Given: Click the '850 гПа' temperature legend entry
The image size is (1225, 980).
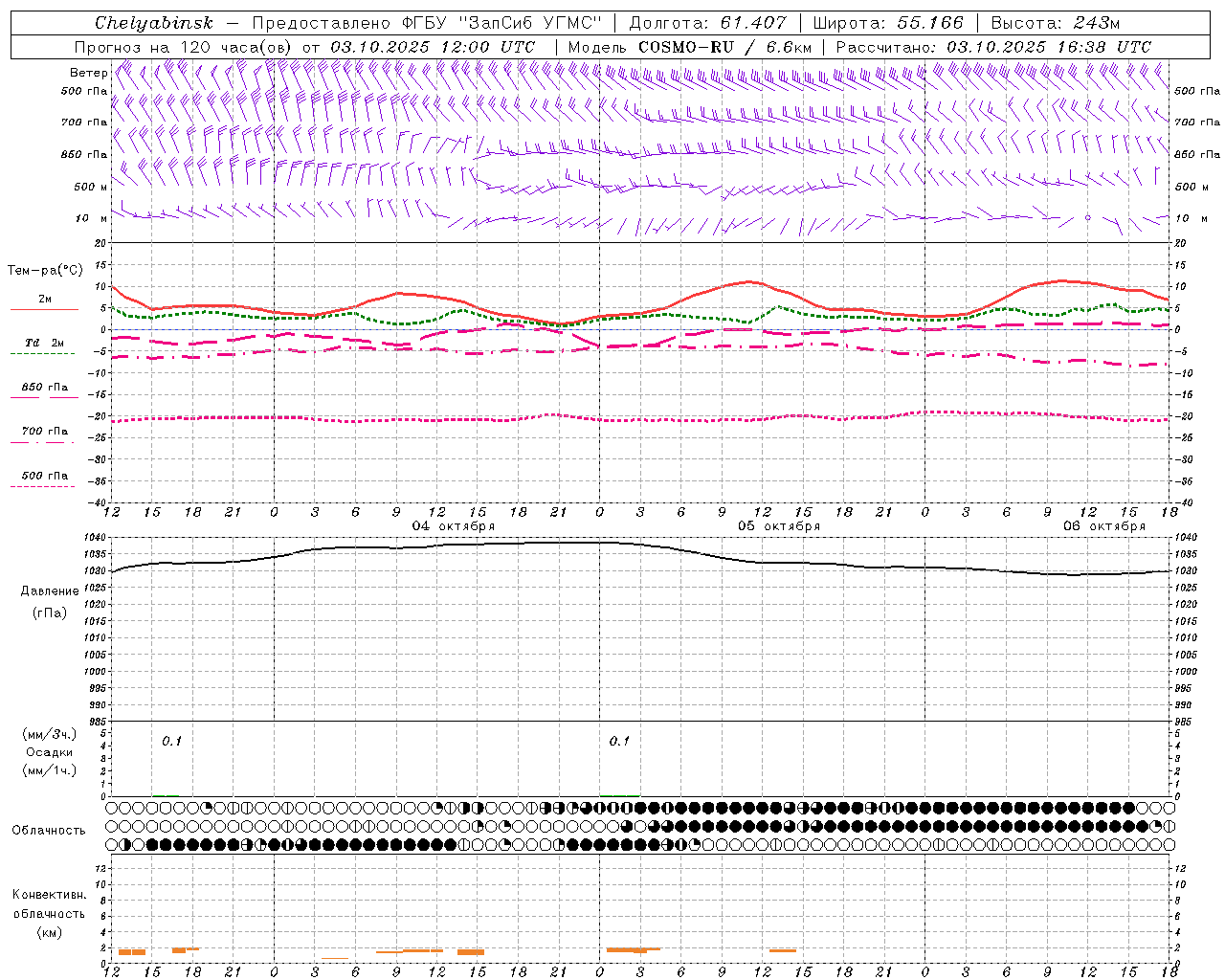Looking at the screenshot, I should (44, 388).
